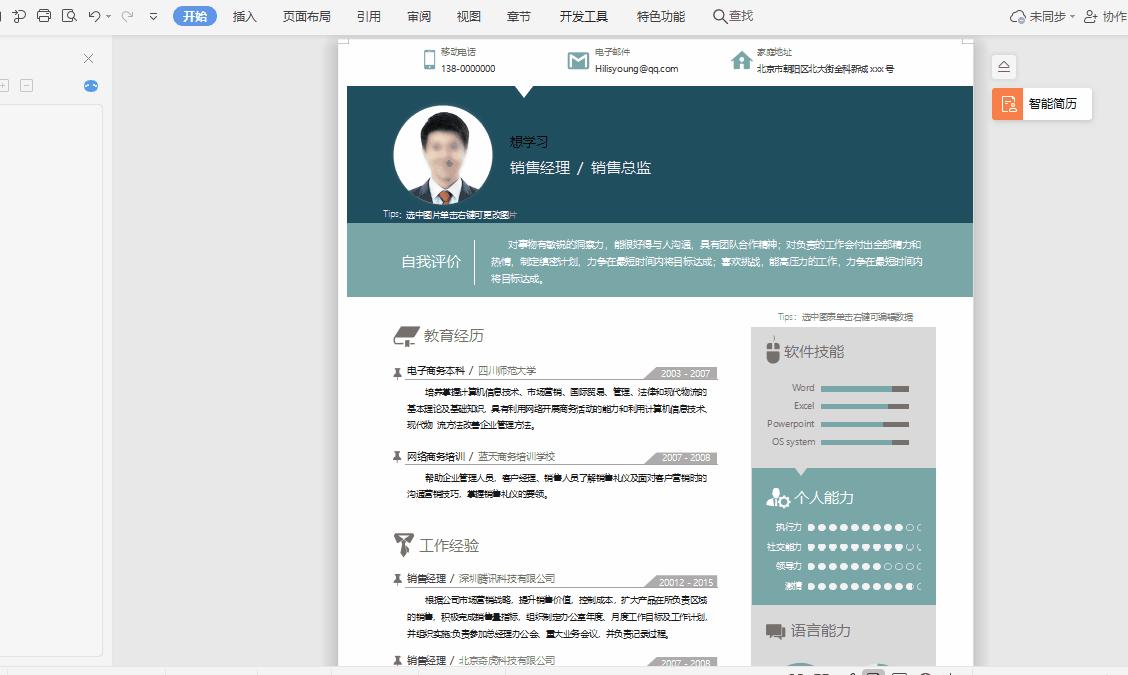The height and width of the screenshot is (675, 1128).
Task: Open the Undo history dropdown arrow
Action: pyautogui.click(x=107, y=16)
